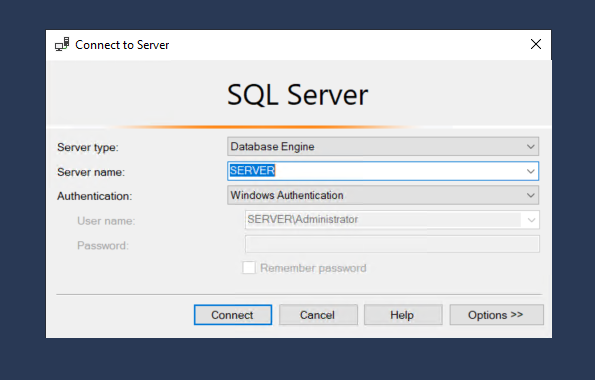Expand Options >> for advanced settings
The height and width of the screenshot is (380, 595).
coord(496,315)
